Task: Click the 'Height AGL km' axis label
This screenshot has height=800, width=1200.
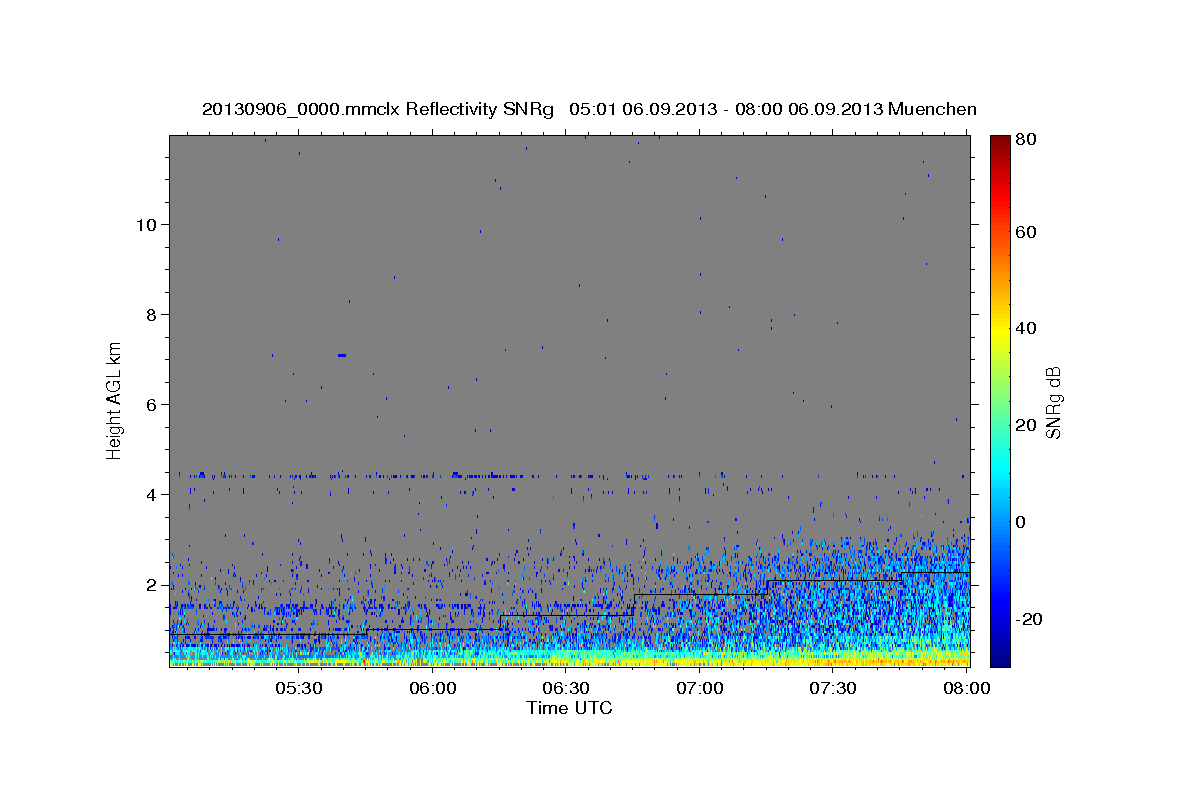Action: pos(115,400)
